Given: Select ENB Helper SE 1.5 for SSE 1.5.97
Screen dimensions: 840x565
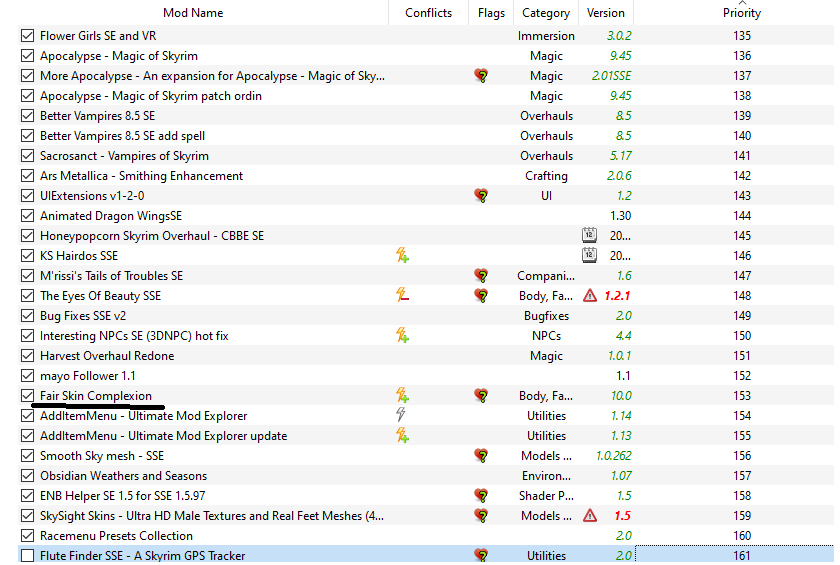Looking at the screenshot, I should [x=123, y=496].
